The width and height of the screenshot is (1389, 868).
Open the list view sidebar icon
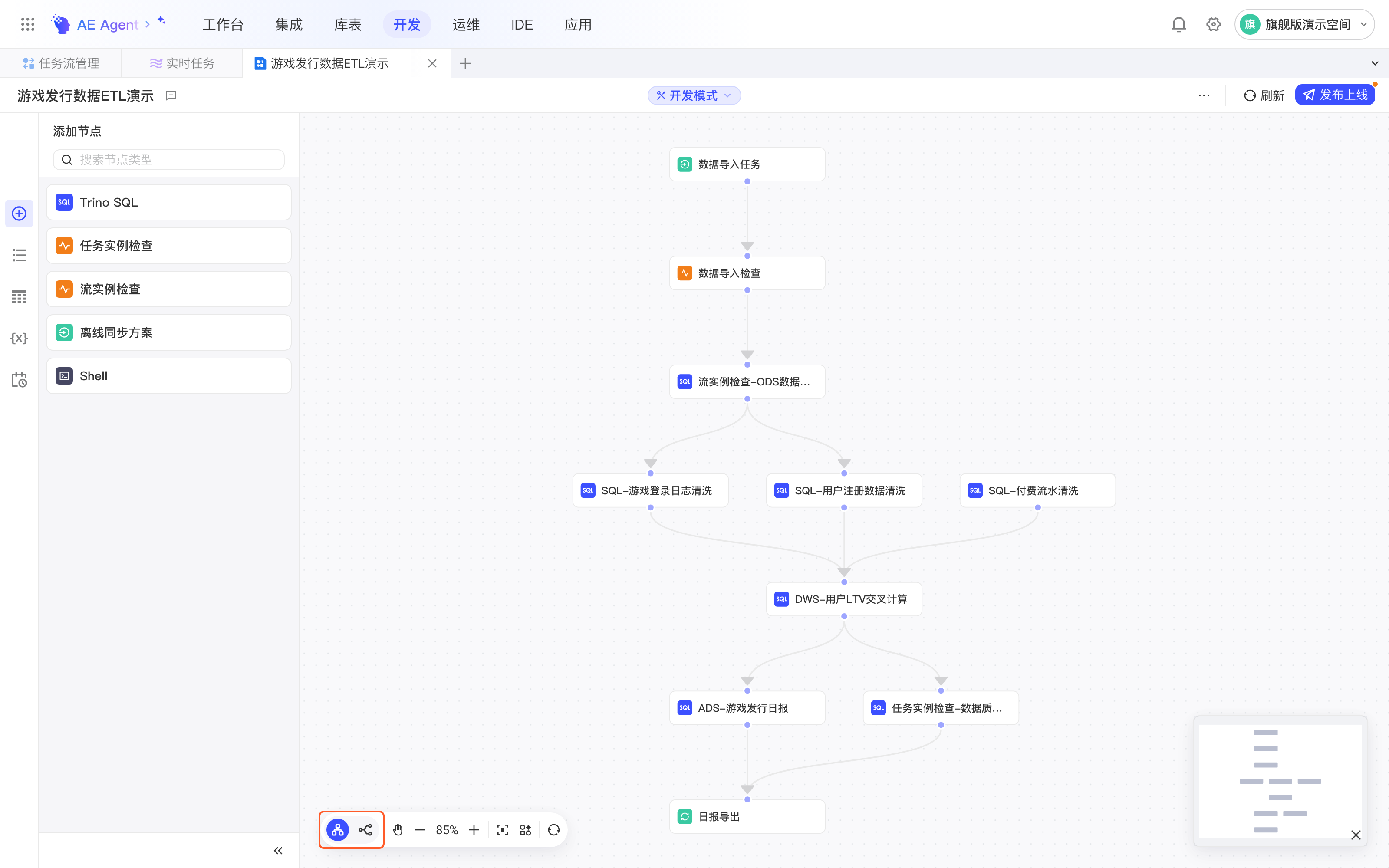19,255
